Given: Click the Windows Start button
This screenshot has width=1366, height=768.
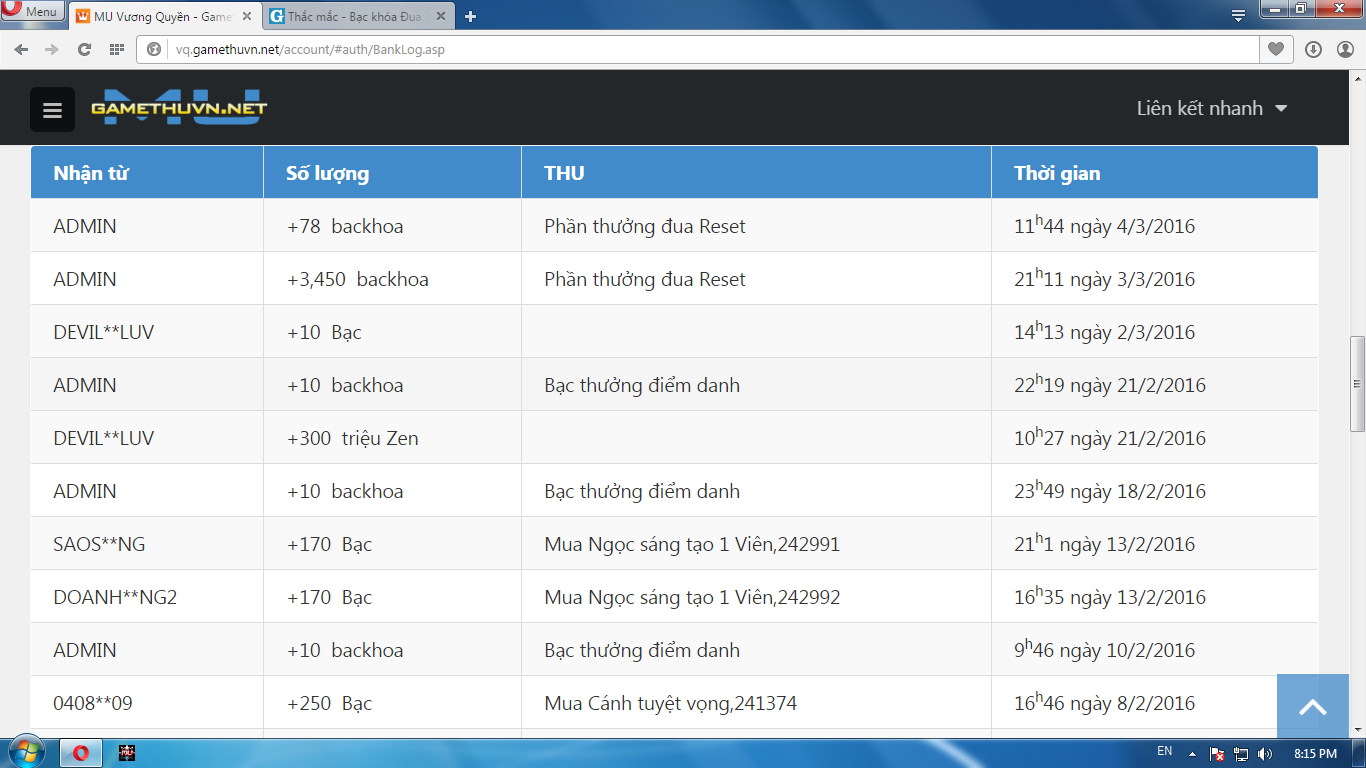Looking at the screenshot, I should [x=25, y=752].
